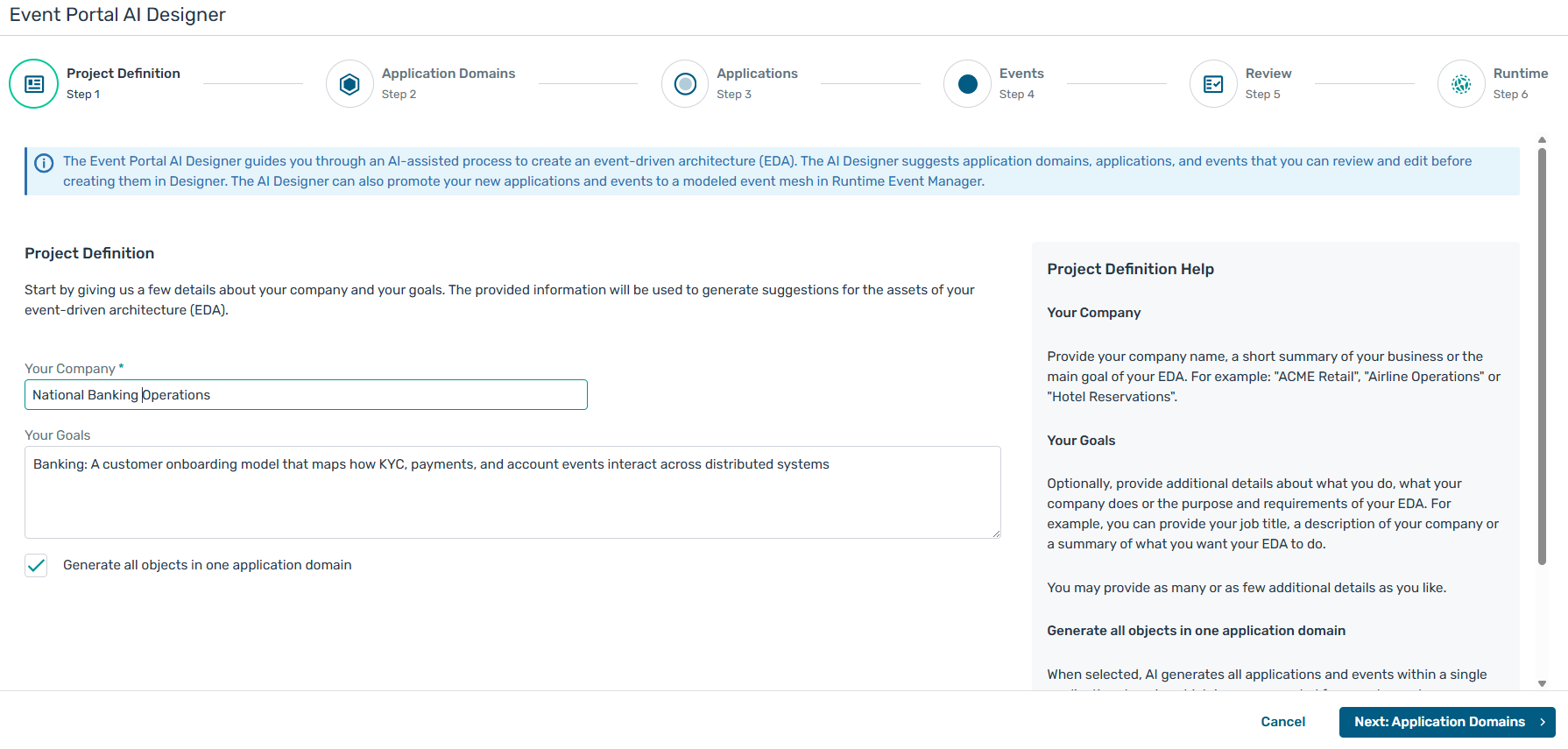Jump to the Review step label
This screenshot has width=1568, height=749.
(x=1268, y=74)
